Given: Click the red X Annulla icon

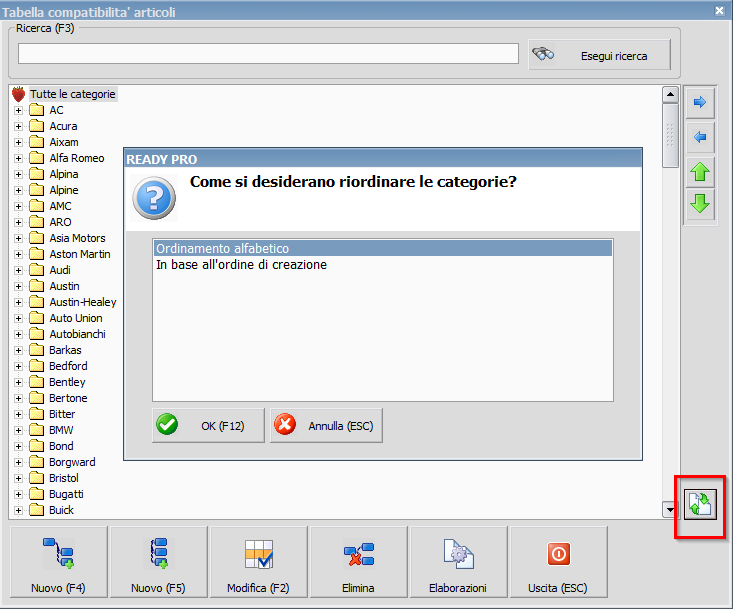Looking at the screenshot, I should [x=285, y=425].
